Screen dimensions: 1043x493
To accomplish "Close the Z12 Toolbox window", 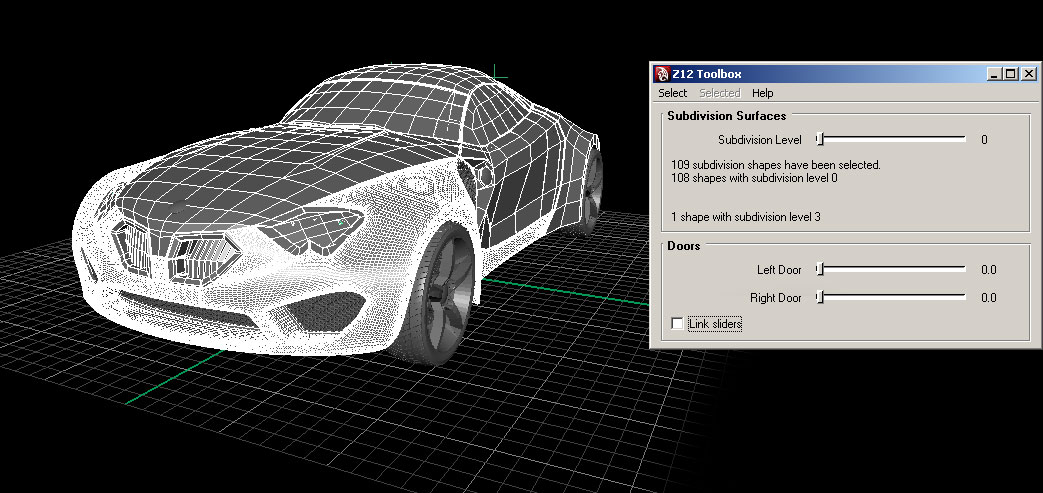I will (x=1027, y=74).
